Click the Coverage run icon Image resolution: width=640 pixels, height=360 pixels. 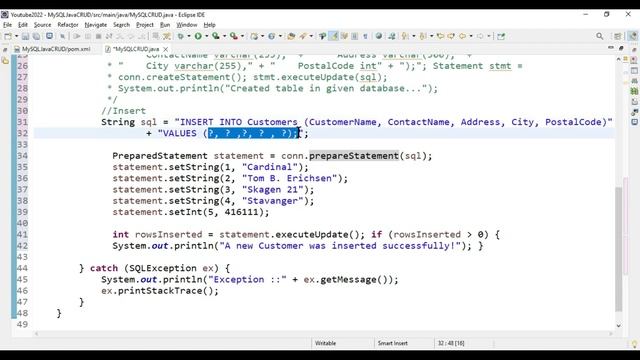pos(216,36)
